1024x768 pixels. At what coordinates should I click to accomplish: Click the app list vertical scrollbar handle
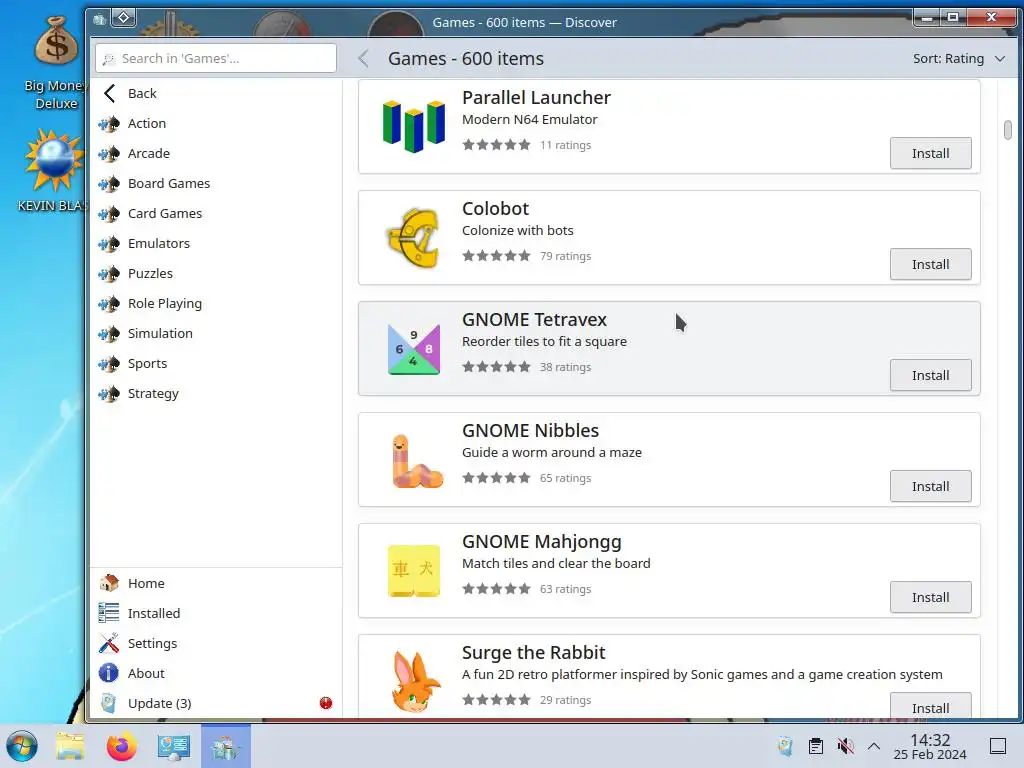coord(1008,130)
